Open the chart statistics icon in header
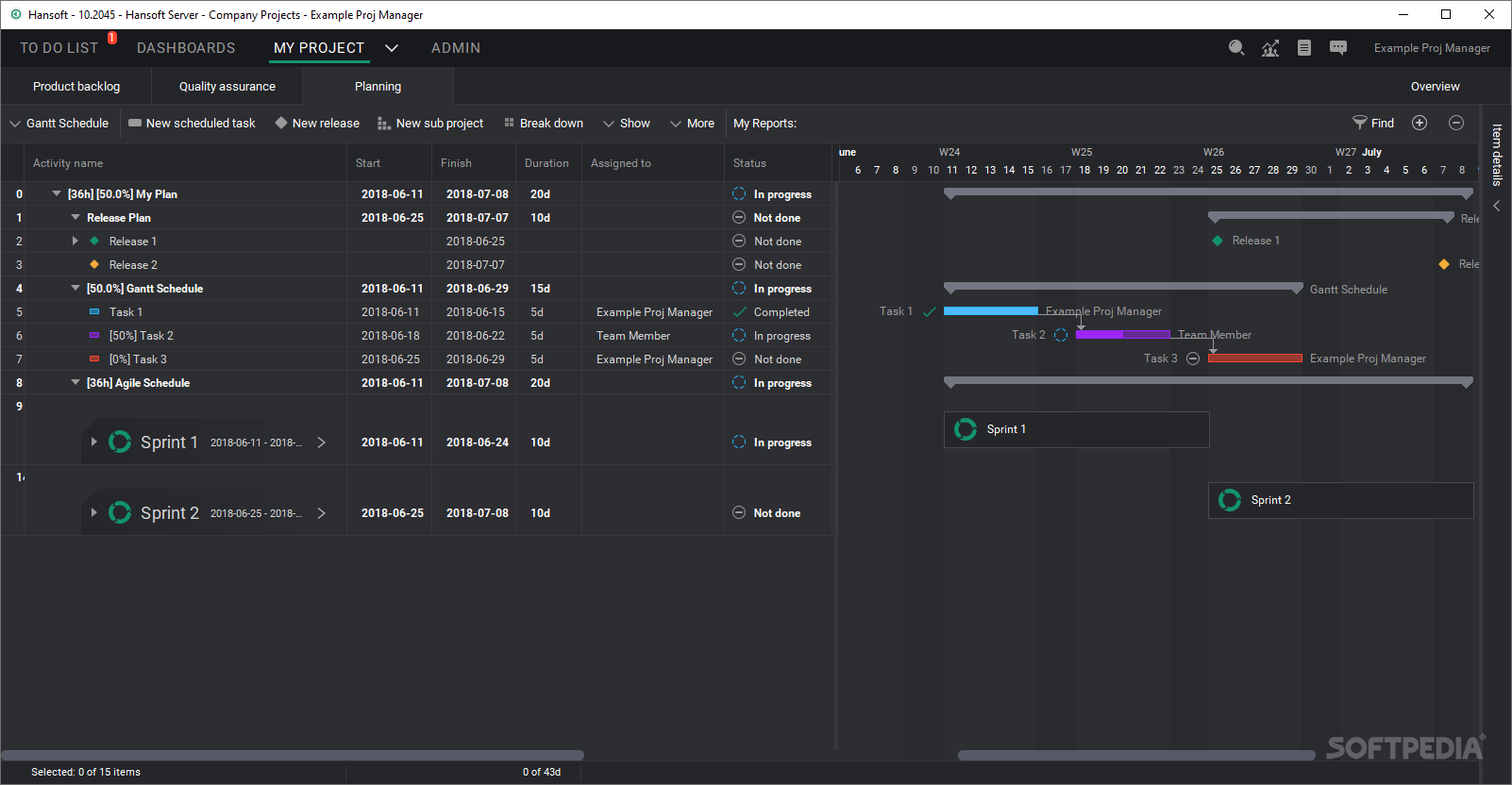 point(1270,48)
